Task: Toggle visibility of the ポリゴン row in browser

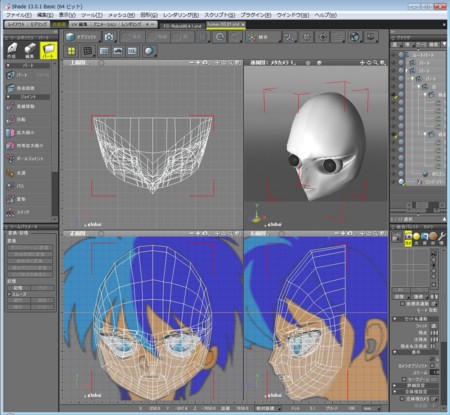Action: coord(394,174)
